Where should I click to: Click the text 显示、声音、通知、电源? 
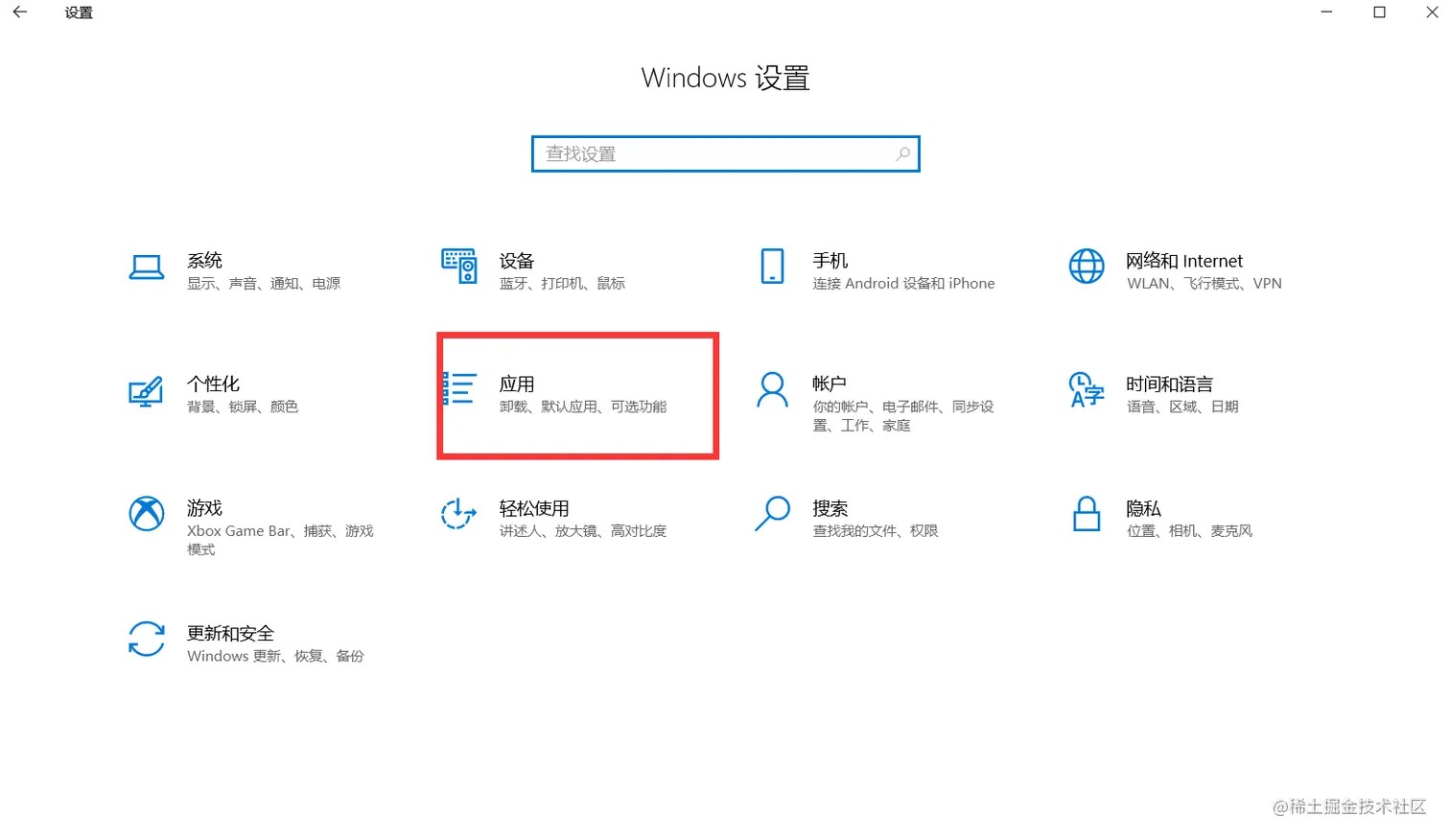pyautogui.click(x=264, y=284)
